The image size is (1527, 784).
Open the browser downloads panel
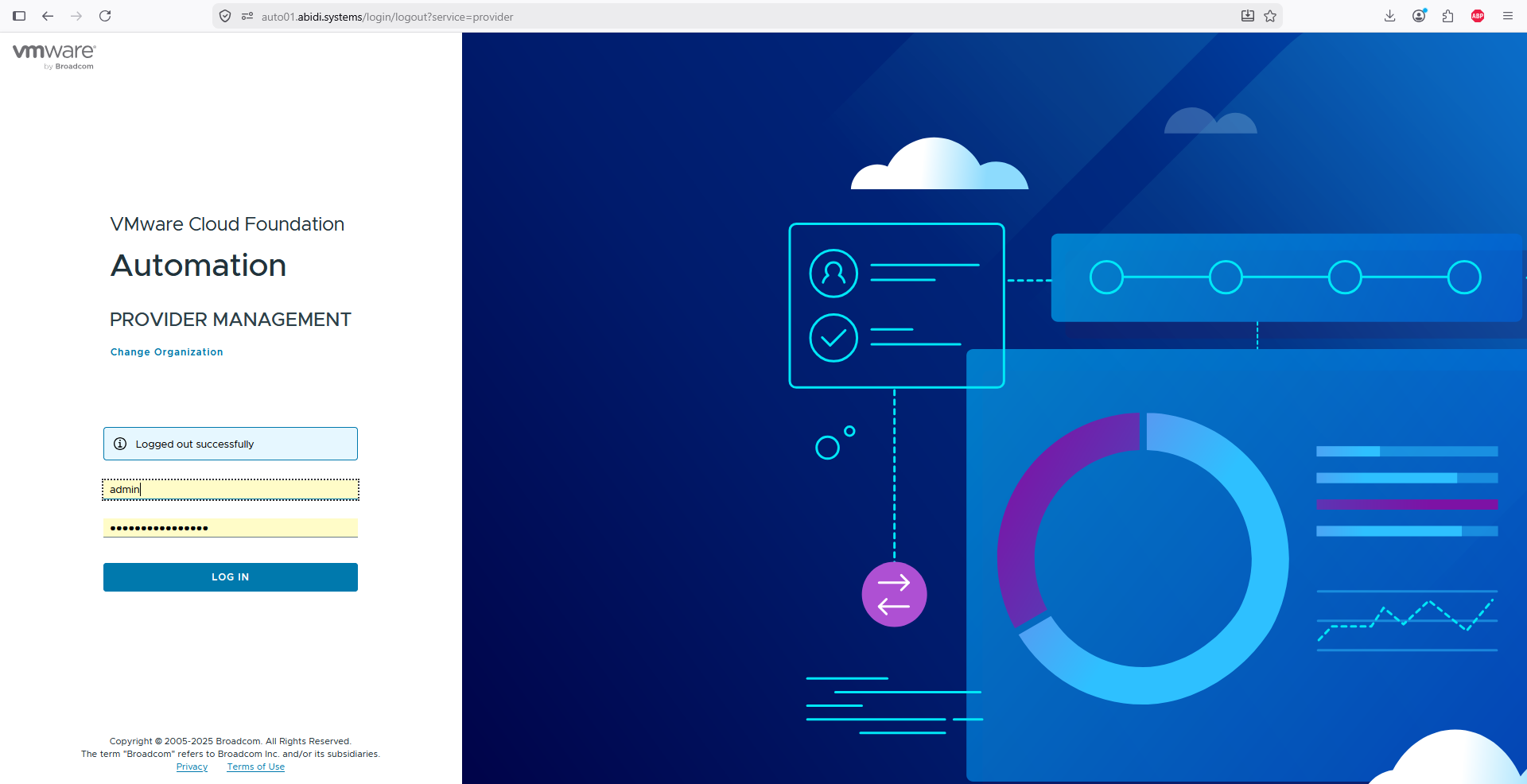click(x=1390, y=16)
